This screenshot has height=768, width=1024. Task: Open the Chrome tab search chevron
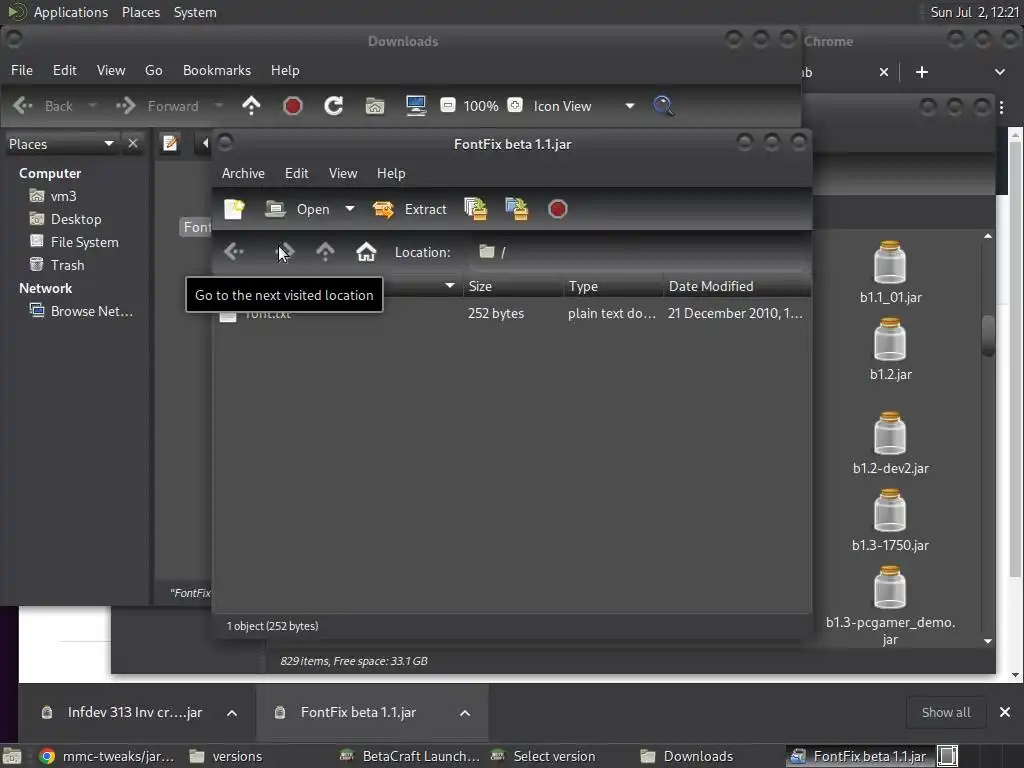click(1000, 72)
